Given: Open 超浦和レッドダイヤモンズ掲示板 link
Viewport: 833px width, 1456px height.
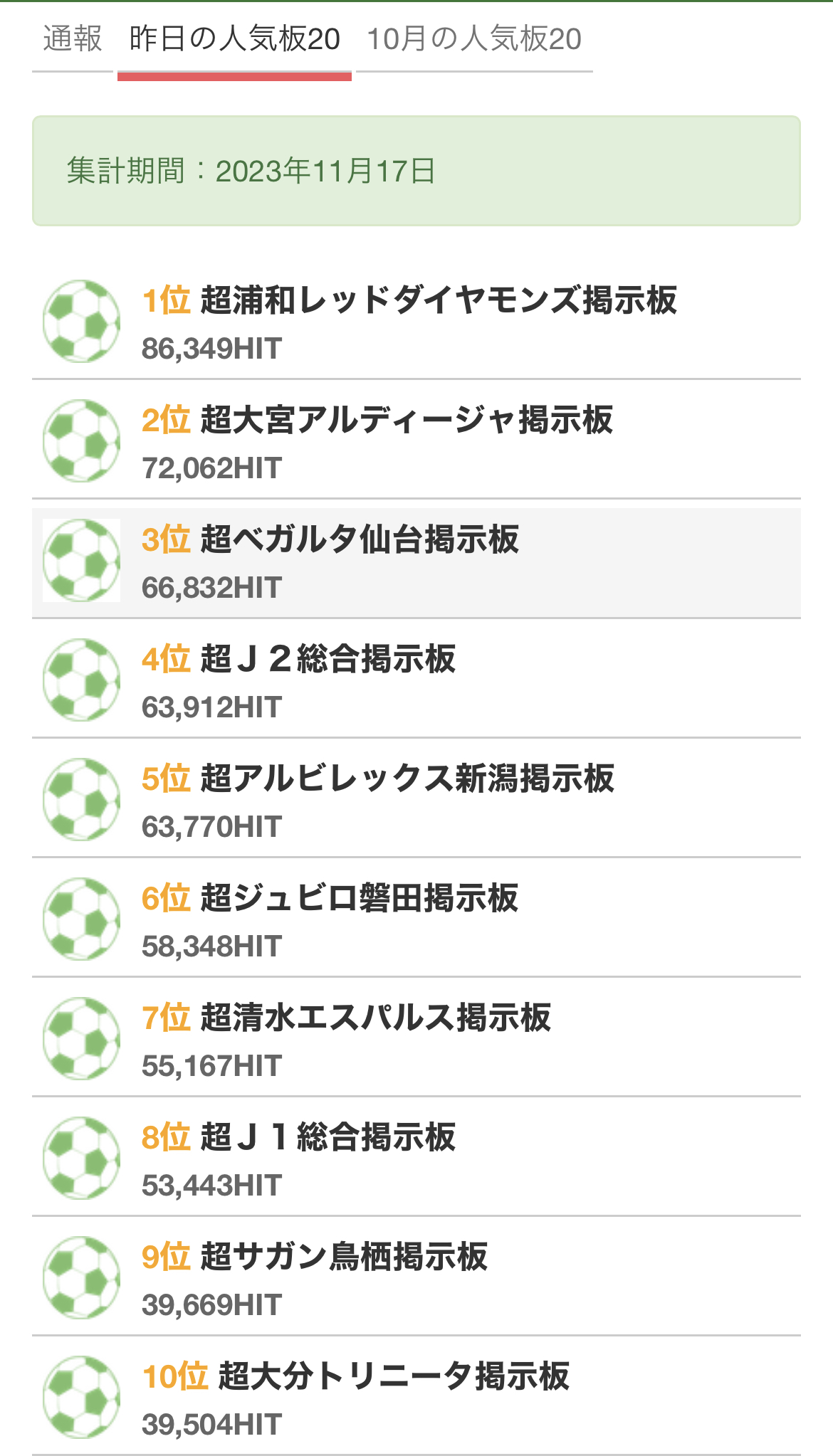Looking at the screenshot, I should pyautogui.click(x=439, y=300).
